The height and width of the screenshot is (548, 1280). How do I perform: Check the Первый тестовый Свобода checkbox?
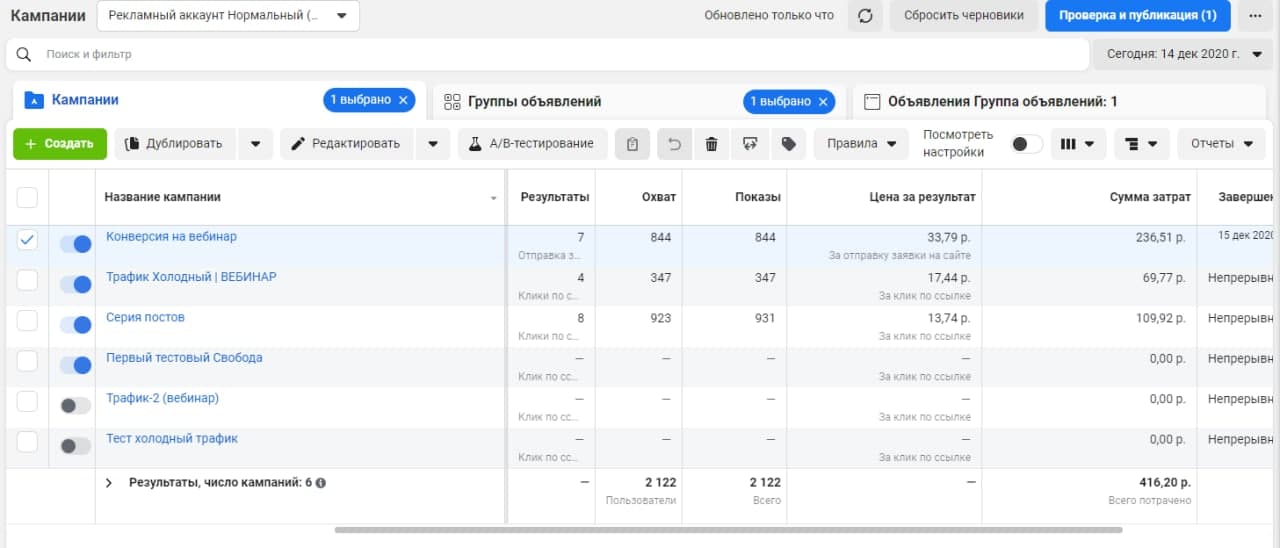tap(27, 360)
